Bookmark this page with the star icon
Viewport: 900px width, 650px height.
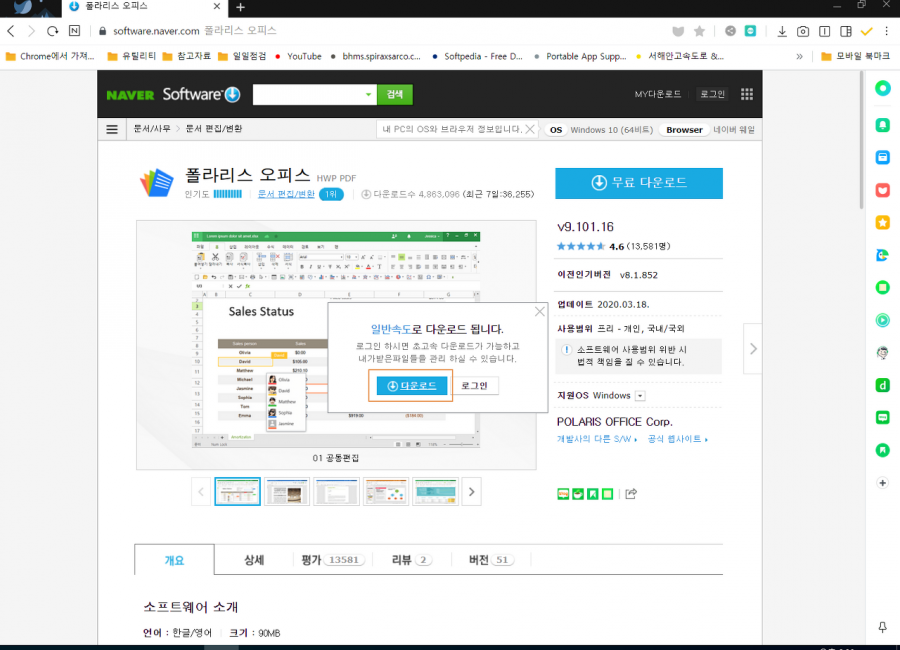pos(699,31)
